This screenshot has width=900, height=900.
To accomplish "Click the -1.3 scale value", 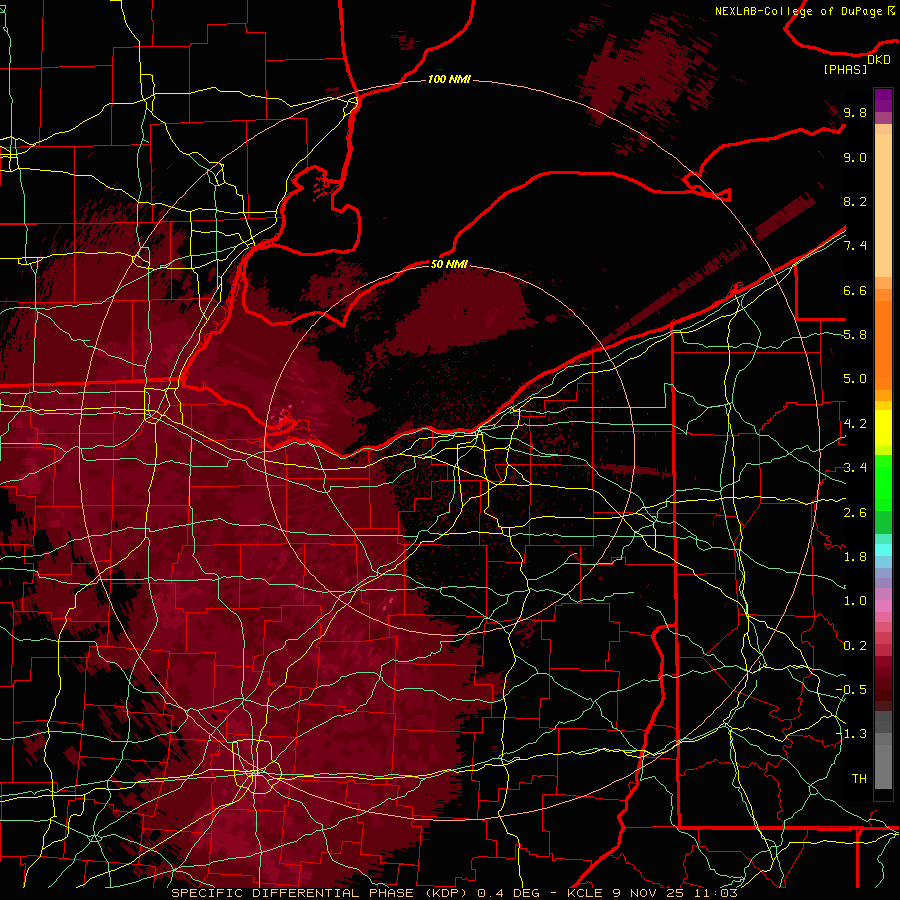I will [x=851, y=734].
